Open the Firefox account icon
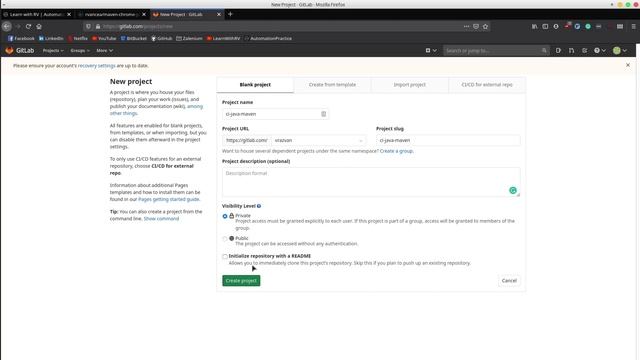This screenshot has height=360, width=640. [x=556, y=26]
